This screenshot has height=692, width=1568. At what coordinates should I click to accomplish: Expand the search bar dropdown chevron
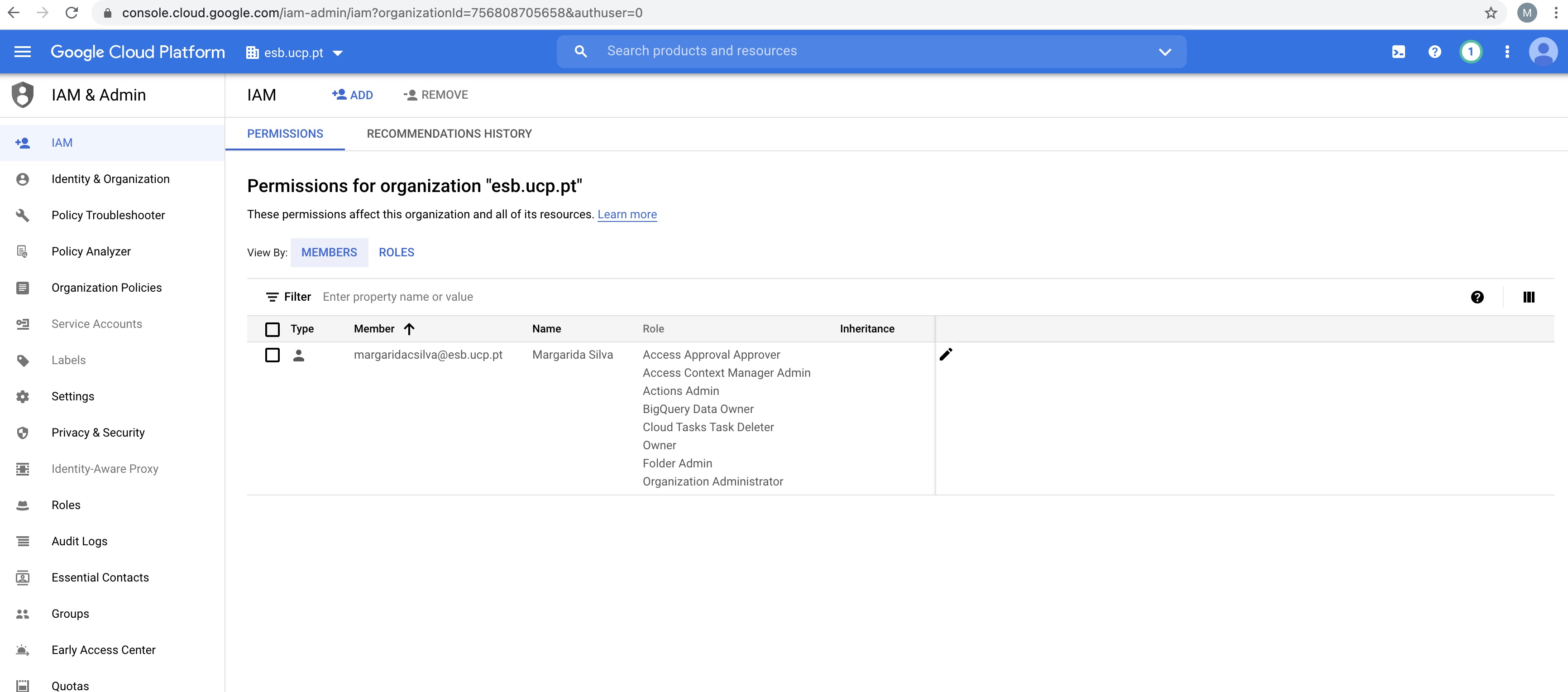[x=1164, y=52]
